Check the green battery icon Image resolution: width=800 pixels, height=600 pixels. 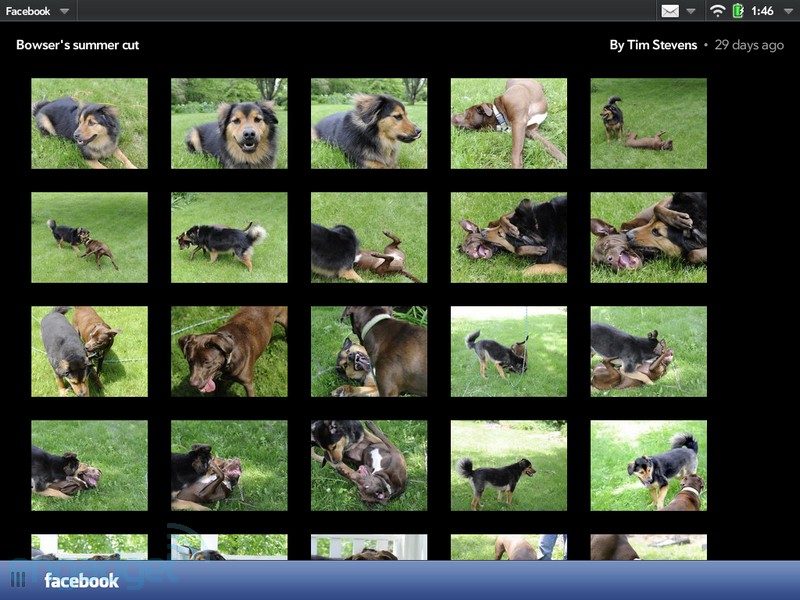(x=738, y=11)
